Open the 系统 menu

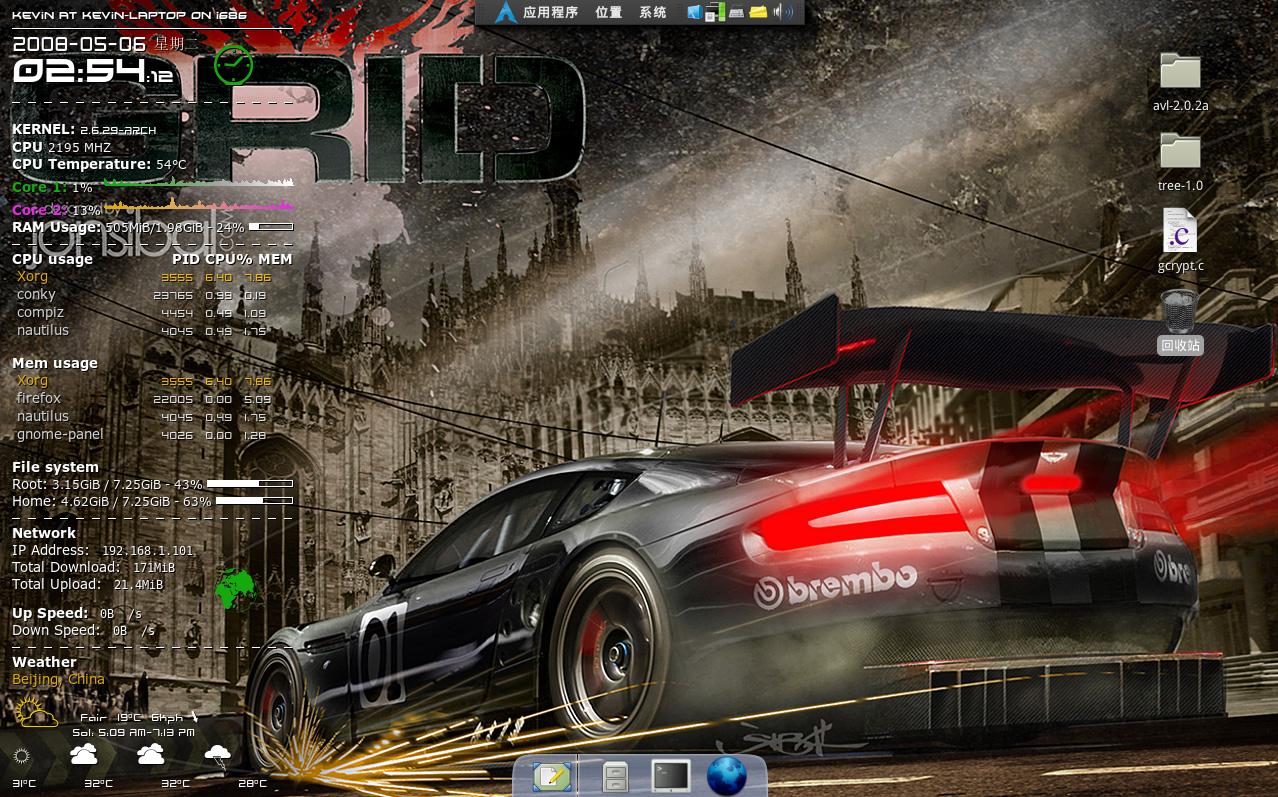[653, 13]
